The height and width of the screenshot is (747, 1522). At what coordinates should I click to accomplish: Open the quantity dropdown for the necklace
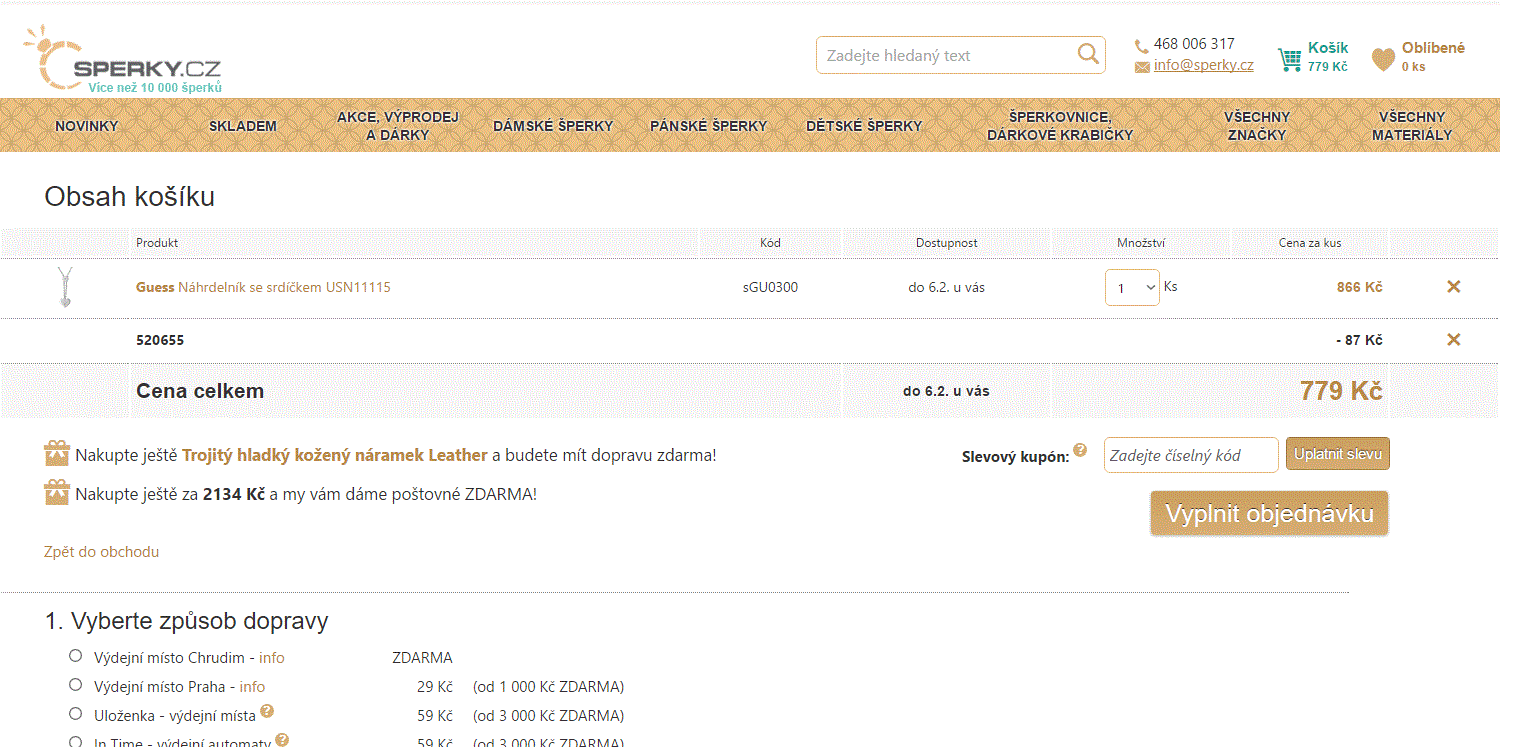click(1132, 288)
